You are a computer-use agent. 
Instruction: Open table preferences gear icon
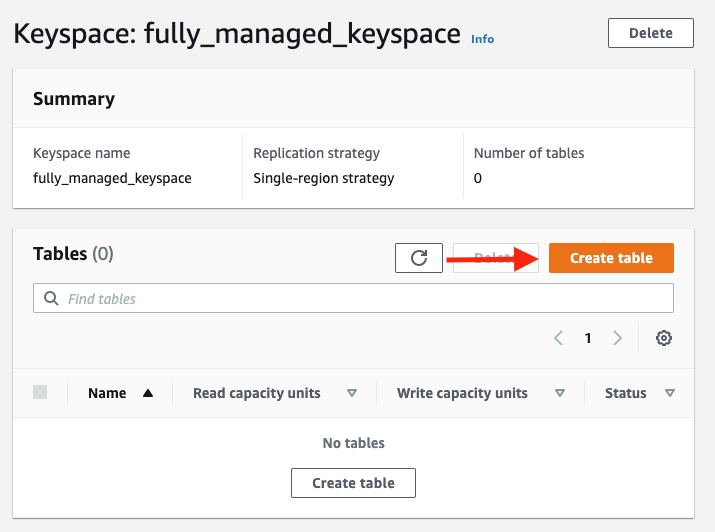[663, 338]
